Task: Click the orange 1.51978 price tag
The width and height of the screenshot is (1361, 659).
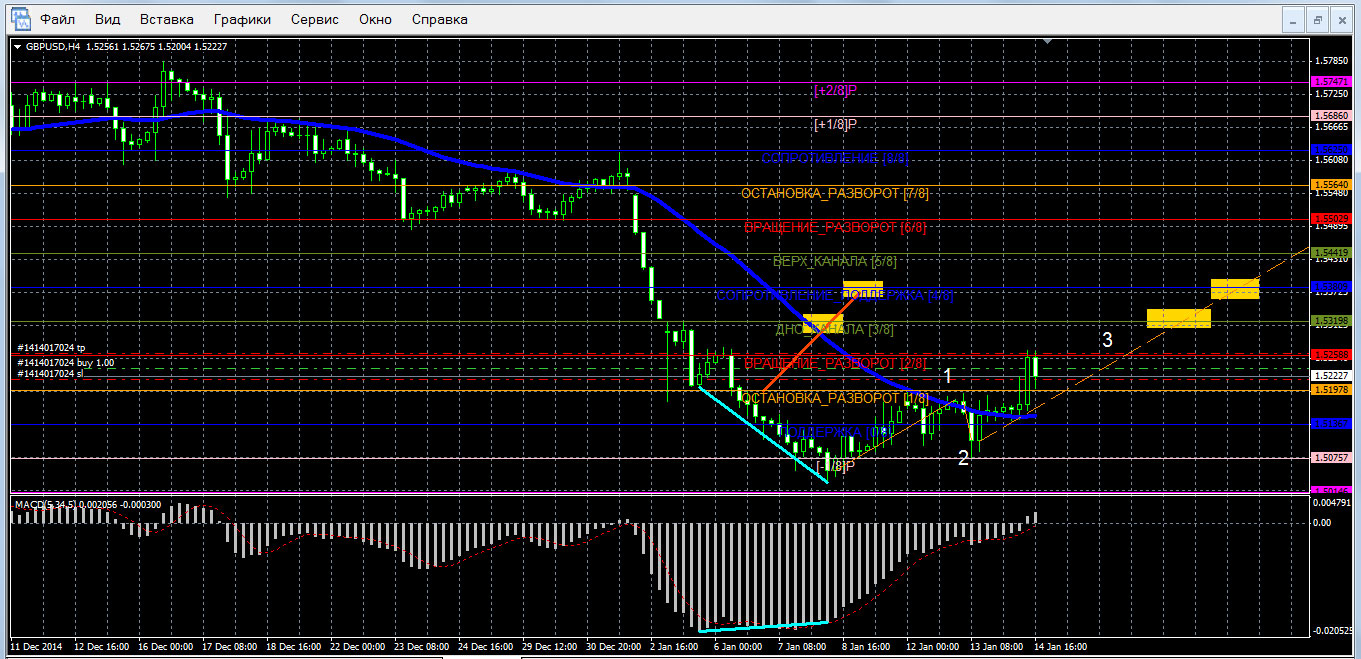Action: point(1329,389)
